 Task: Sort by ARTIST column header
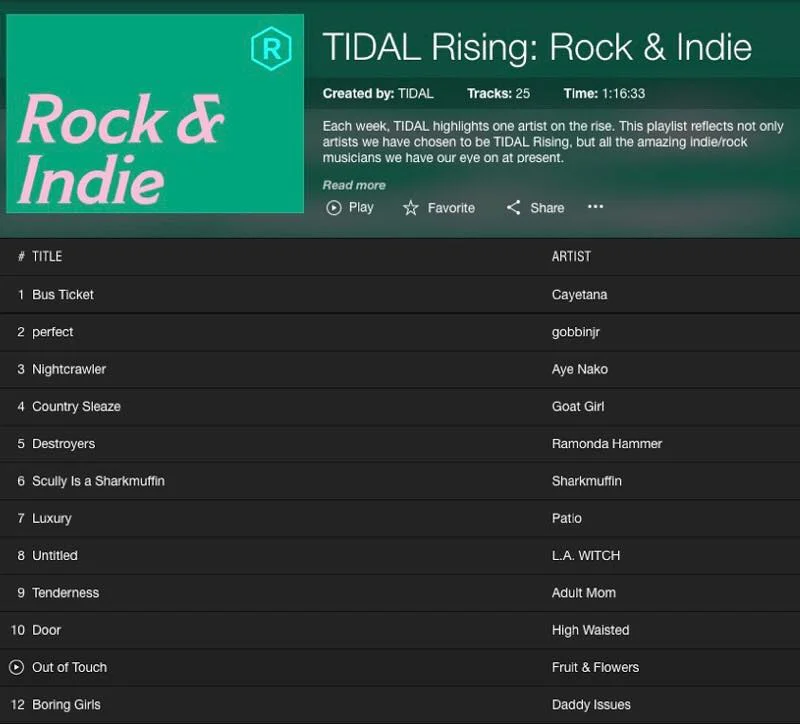click(x=571, y=256)
